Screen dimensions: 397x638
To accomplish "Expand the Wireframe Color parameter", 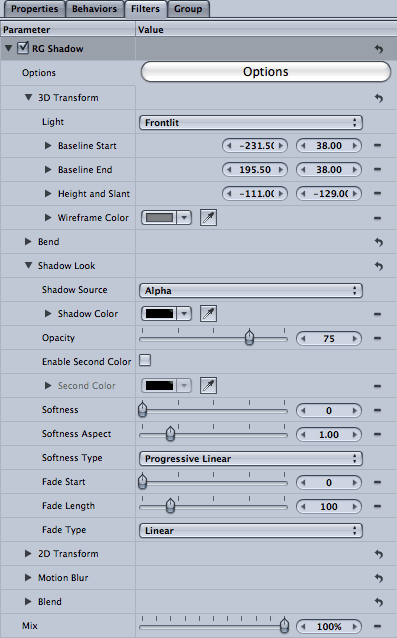I will [48, 217].
